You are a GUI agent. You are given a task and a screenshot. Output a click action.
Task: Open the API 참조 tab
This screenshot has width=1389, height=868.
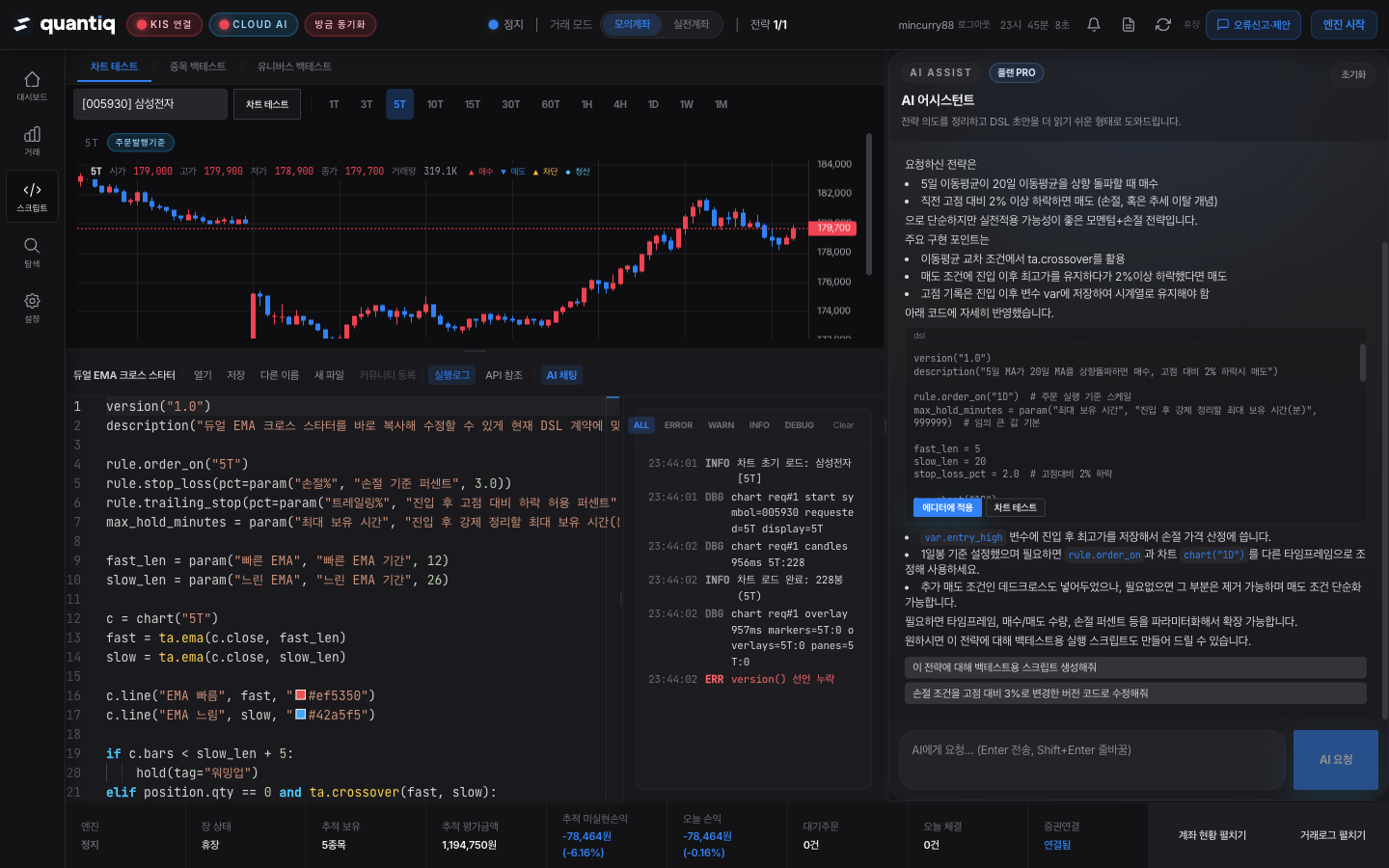tap(504, 375)
